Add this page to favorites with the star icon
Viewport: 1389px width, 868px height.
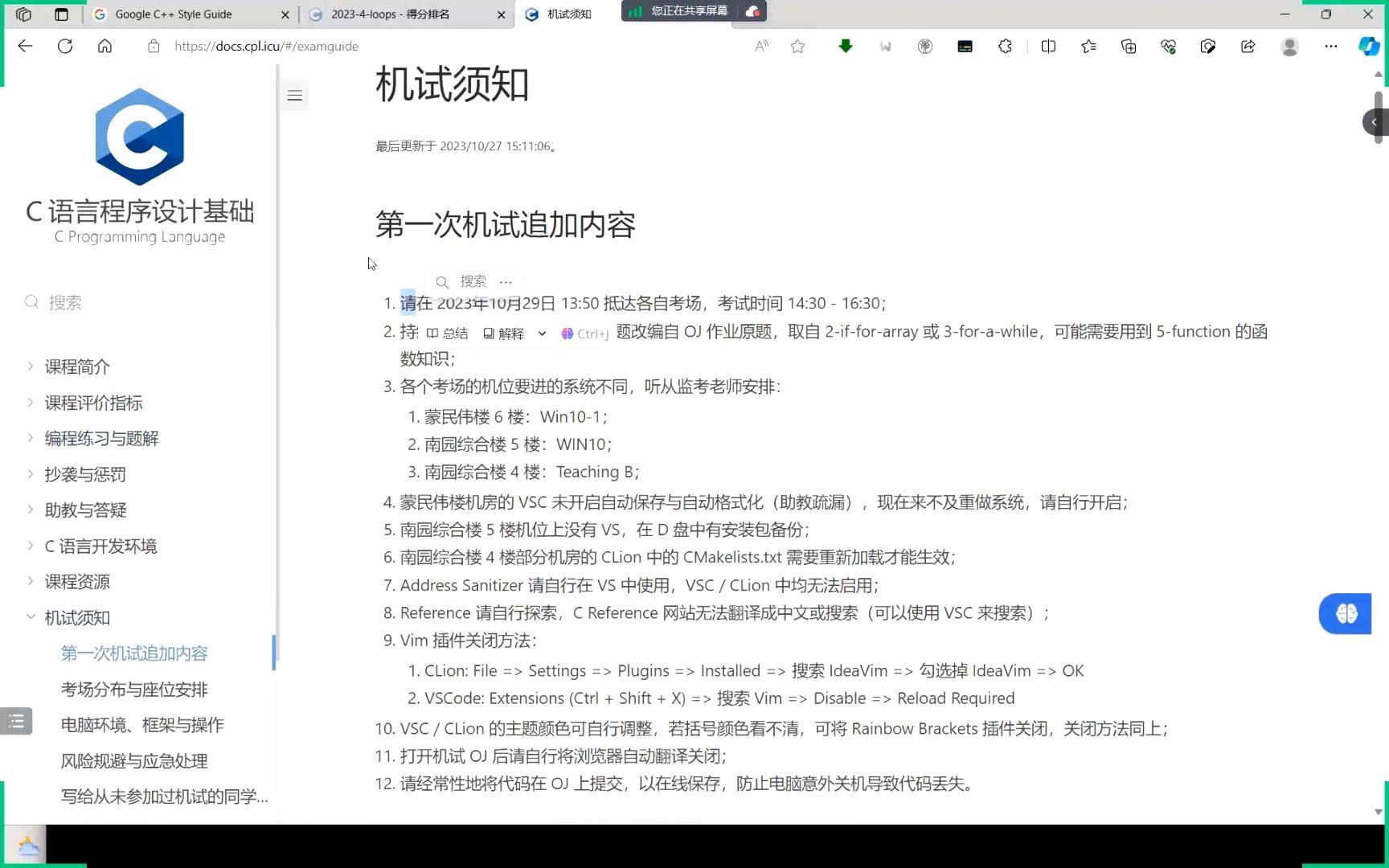pos(797,46)
